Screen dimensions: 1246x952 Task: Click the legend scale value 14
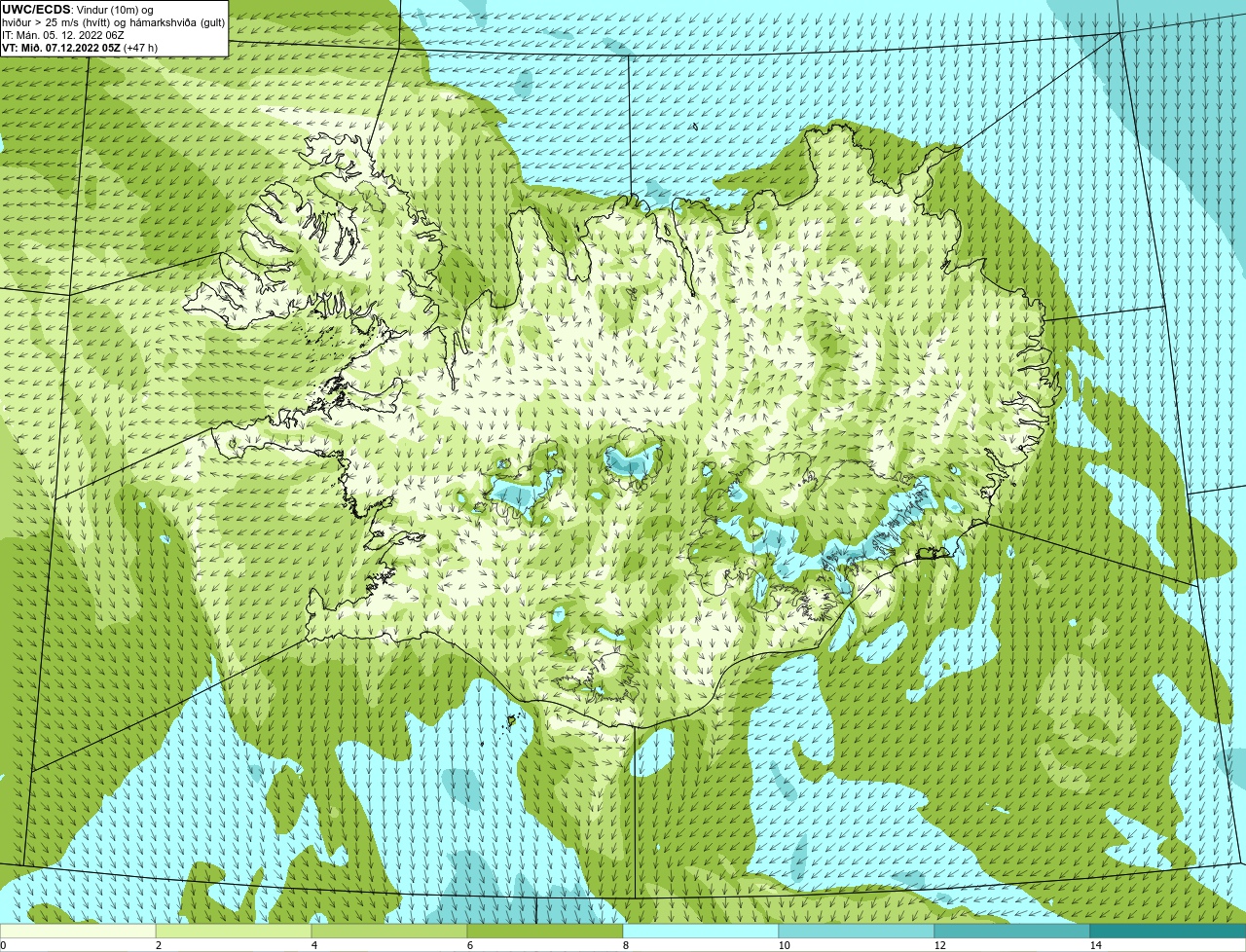coord(1095,945)
